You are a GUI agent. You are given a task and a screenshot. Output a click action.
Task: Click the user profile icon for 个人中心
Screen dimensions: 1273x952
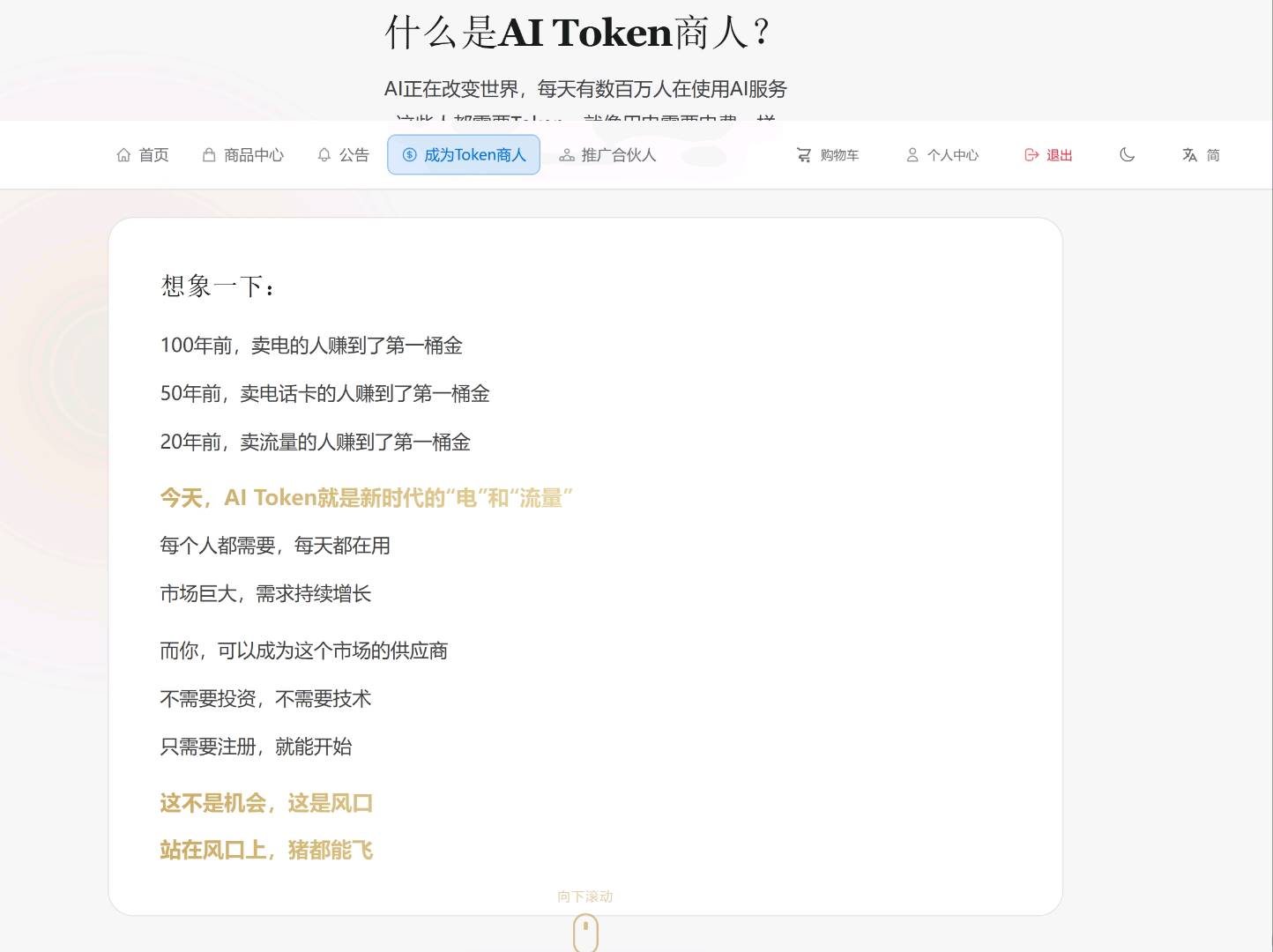(912, 155)
